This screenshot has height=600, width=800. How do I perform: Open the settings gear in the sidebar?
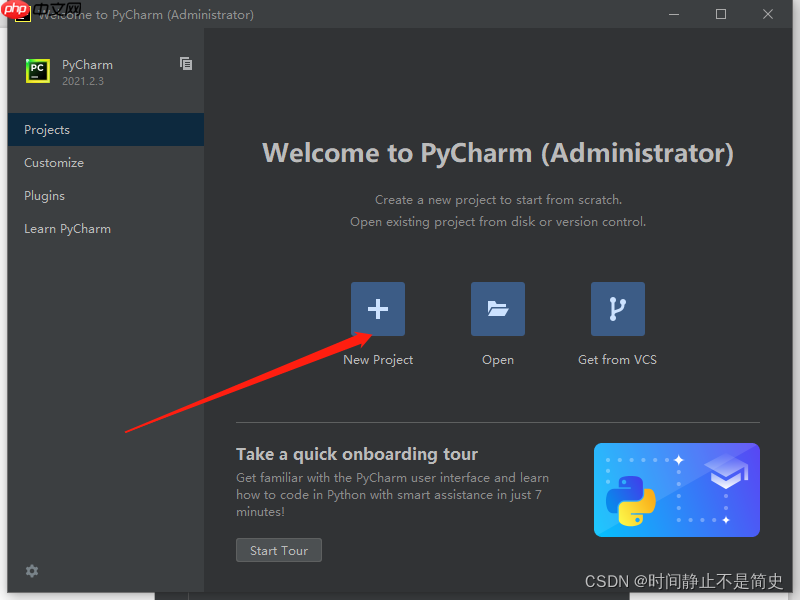32,571
